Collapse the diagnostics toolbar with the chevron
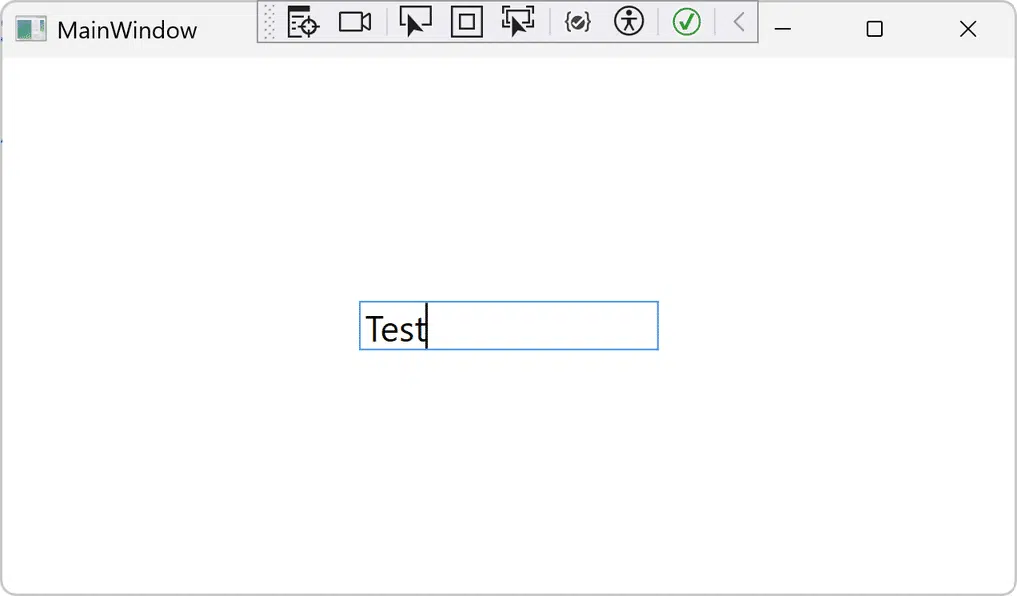 [x=737, y=21]
